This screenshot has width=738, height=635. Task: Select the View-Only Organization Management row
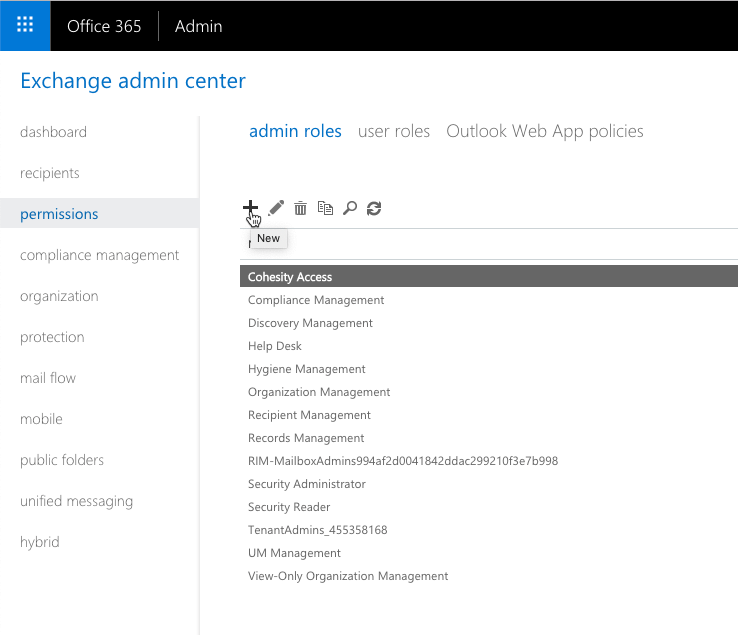click(348, 576)
